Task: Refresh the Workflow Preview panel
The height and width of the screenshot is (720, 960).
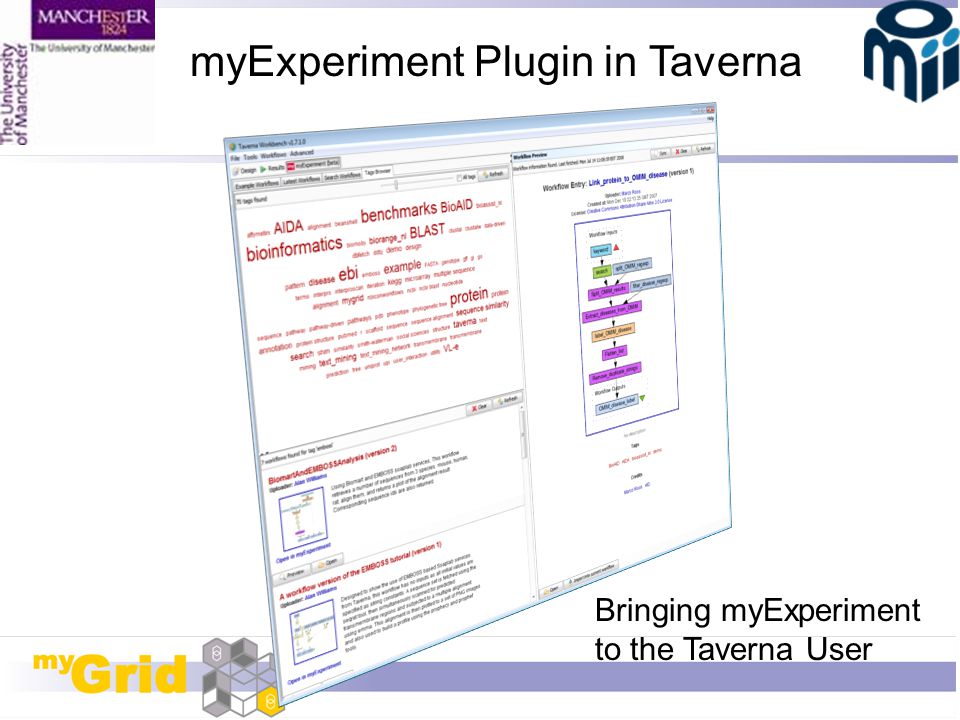Action: coord(703,148)
